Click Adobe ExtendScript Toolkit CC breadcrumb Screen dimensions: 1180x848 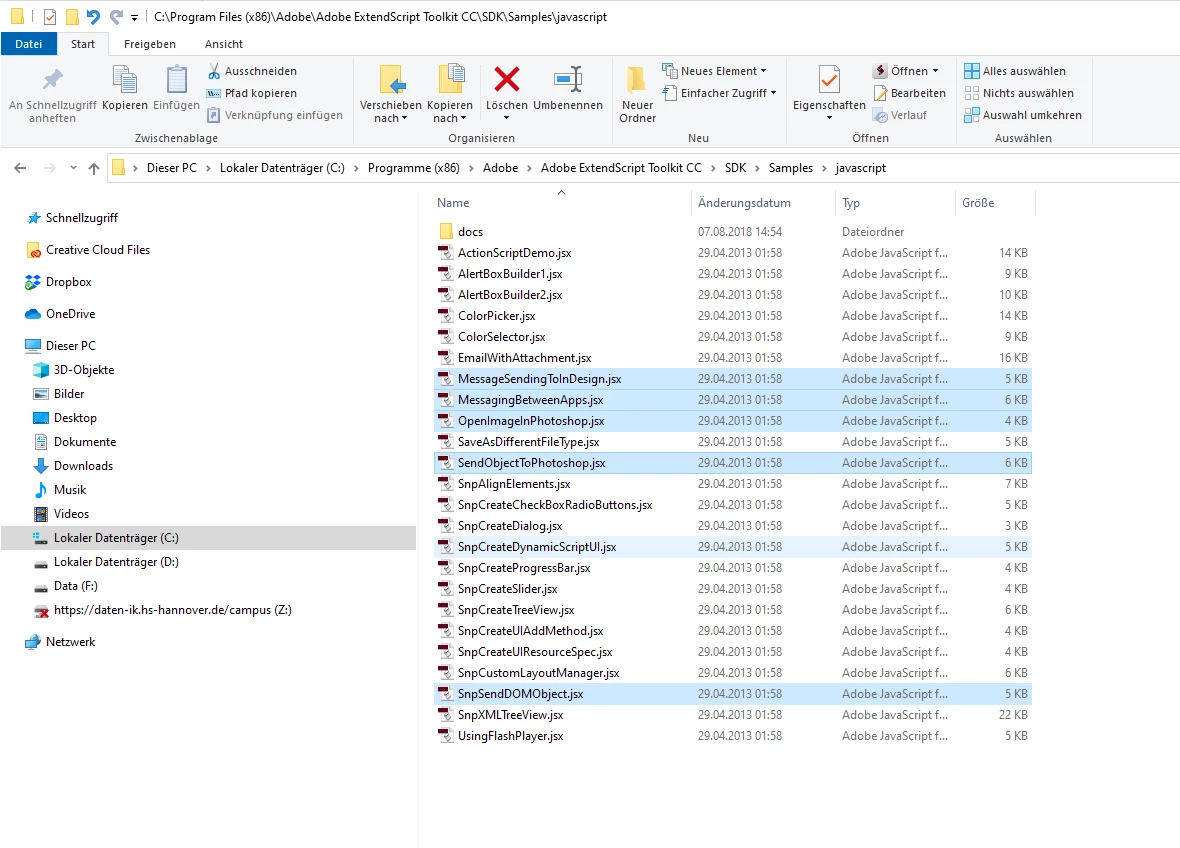point(621,168)
